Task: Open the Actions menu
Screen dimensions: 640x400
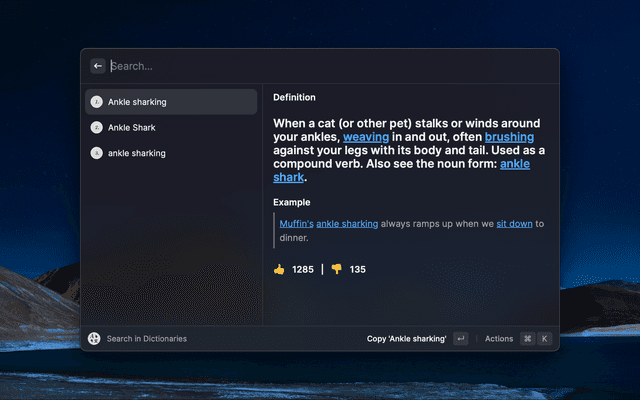Action: pyautogui.click(x=499, y=339)
